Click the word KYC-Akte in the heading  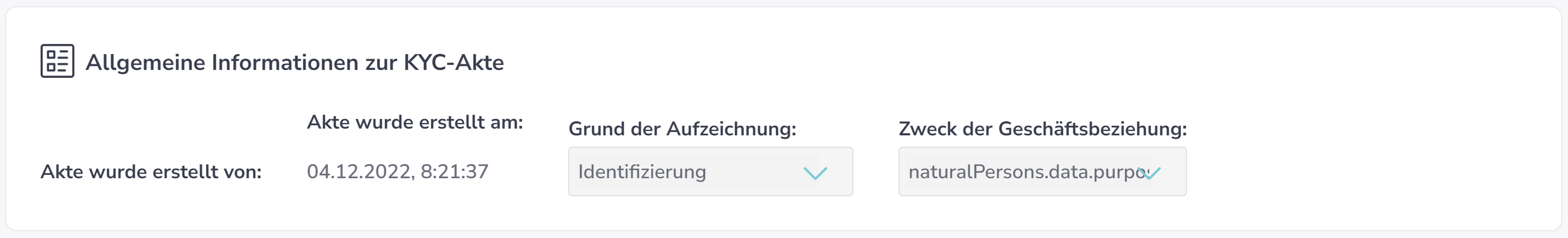coord(454,62)
